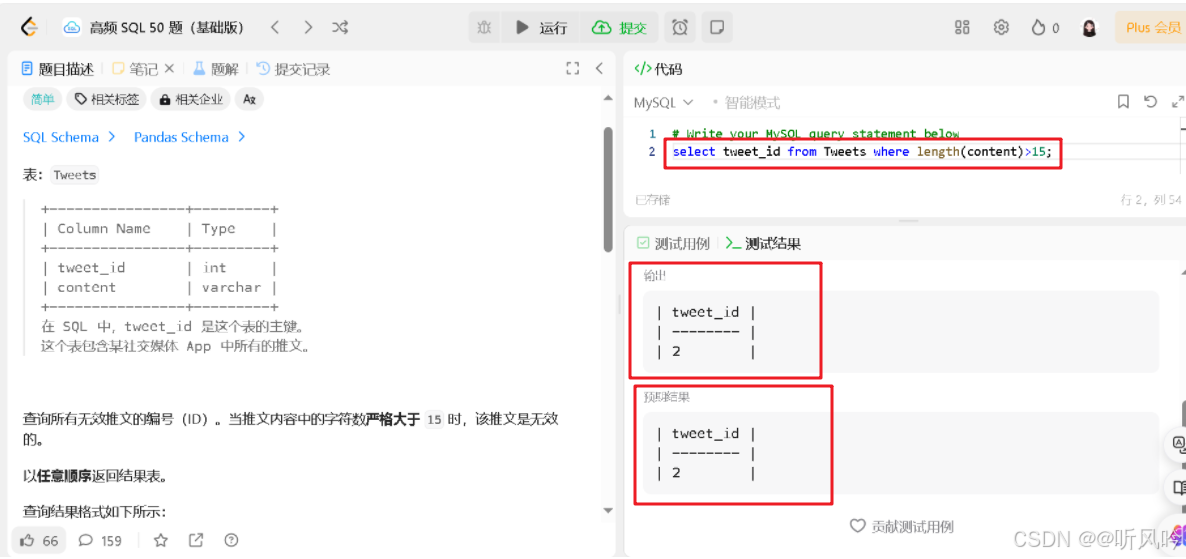This screenshot has width=1186, height=559.
Task: Run the code with 运行 button
Action: click(x=542, y=28)
